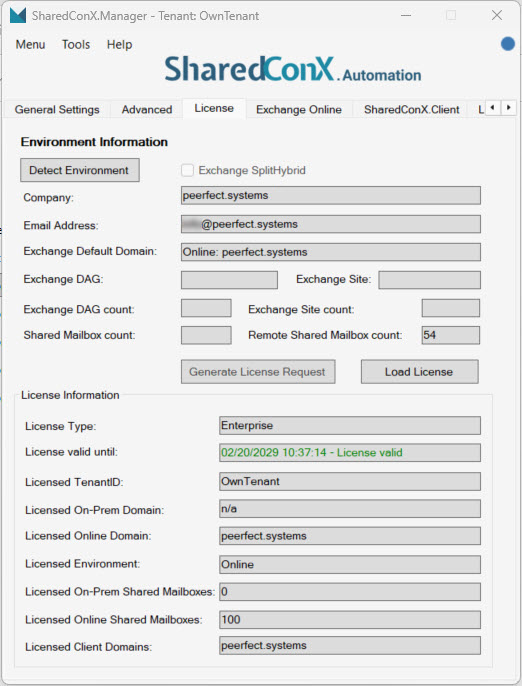Click the Licensed Environment field
The image size is (522, 686).
350,564
